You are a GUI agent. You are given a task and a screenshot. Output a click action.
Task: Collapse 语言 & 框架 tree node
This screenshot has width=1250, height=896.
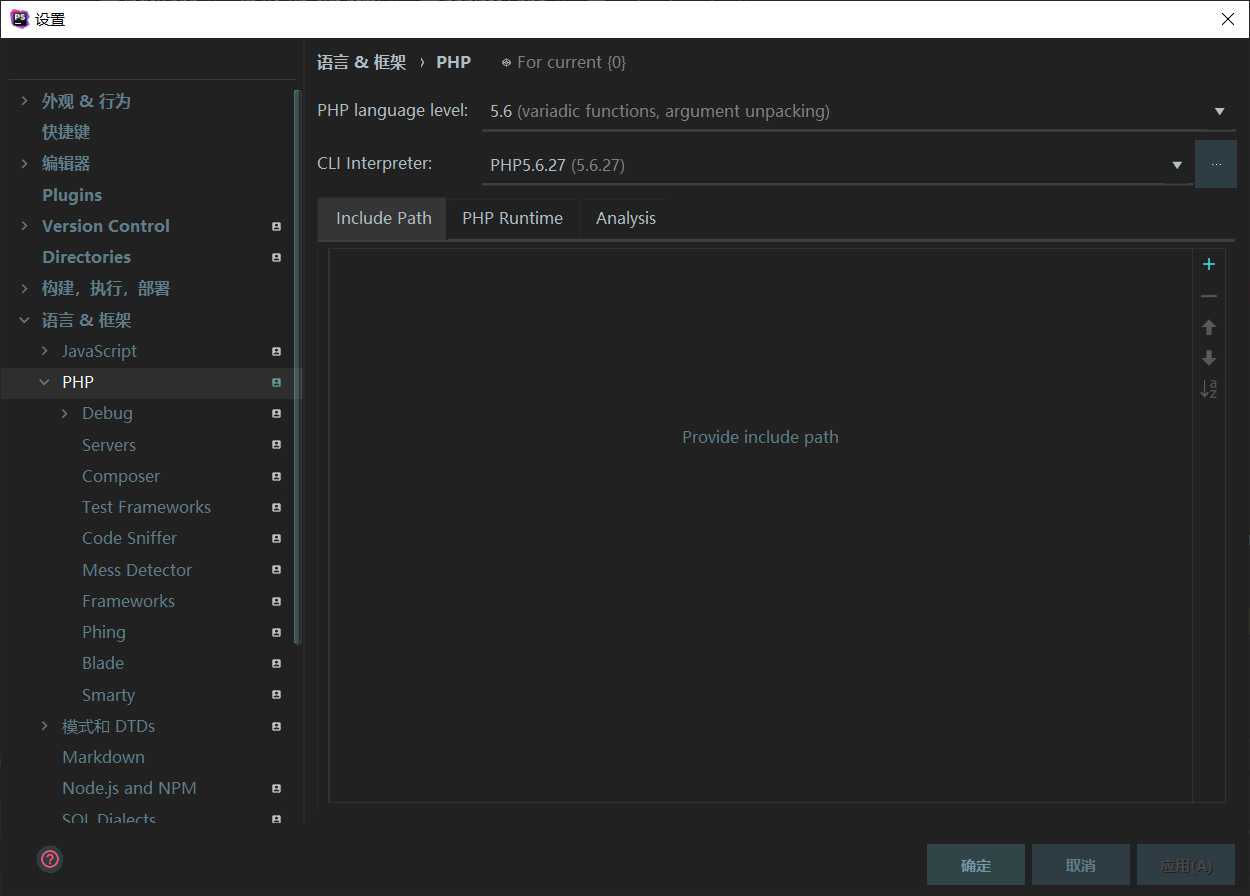coord(24,320)
